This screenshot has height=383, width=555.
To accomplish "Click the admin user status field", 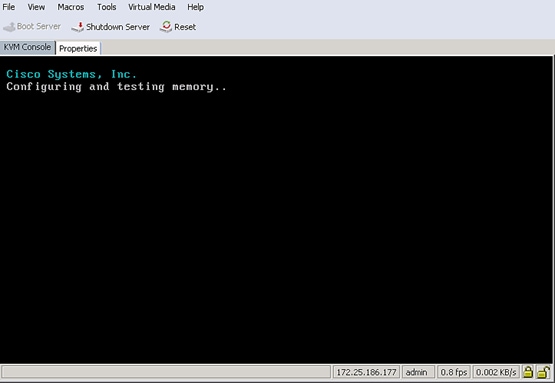I will [x=418, y=372].
